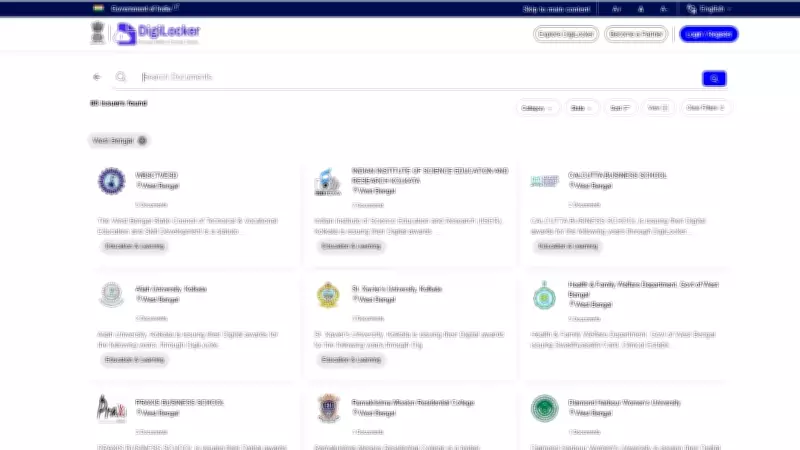Click St. Xavier's University logo
The height and width of the screenshot is (450, 800).
click(x=328, y=295)
